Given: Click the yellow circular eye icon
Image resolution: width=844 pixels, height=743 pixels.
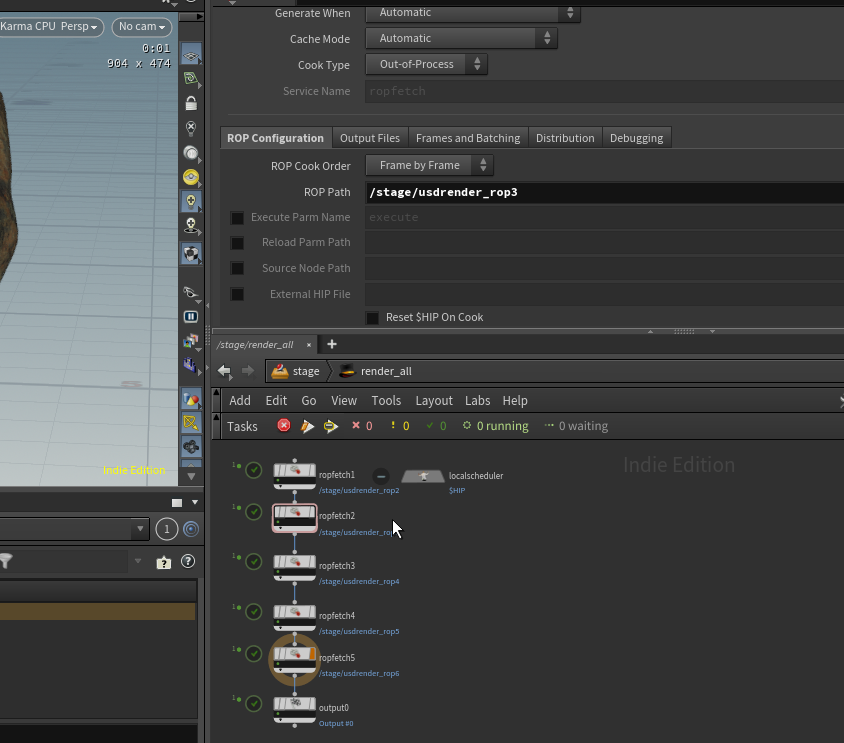Looking at the screenshot, I should [x=191, y=177].
